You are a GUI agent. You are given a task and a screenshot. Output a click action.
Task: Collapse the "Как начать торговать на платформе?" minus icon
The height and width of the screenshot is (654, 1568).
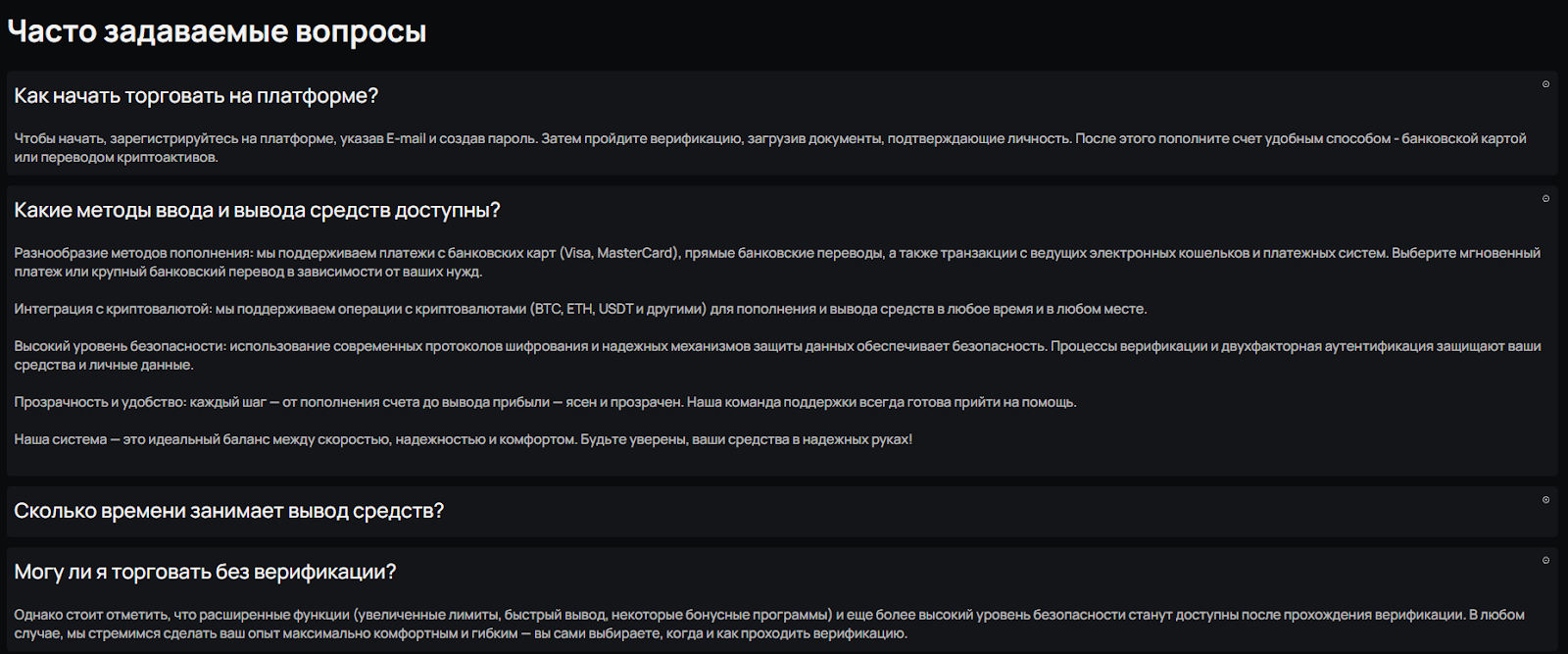click(x=1545, y=84)
